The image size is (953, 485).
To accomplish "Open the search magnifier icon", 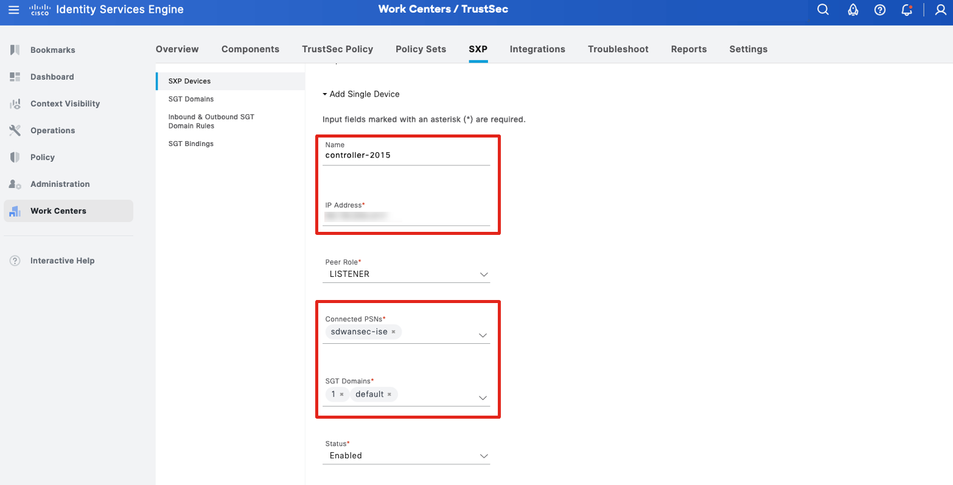I will point(823,10).
